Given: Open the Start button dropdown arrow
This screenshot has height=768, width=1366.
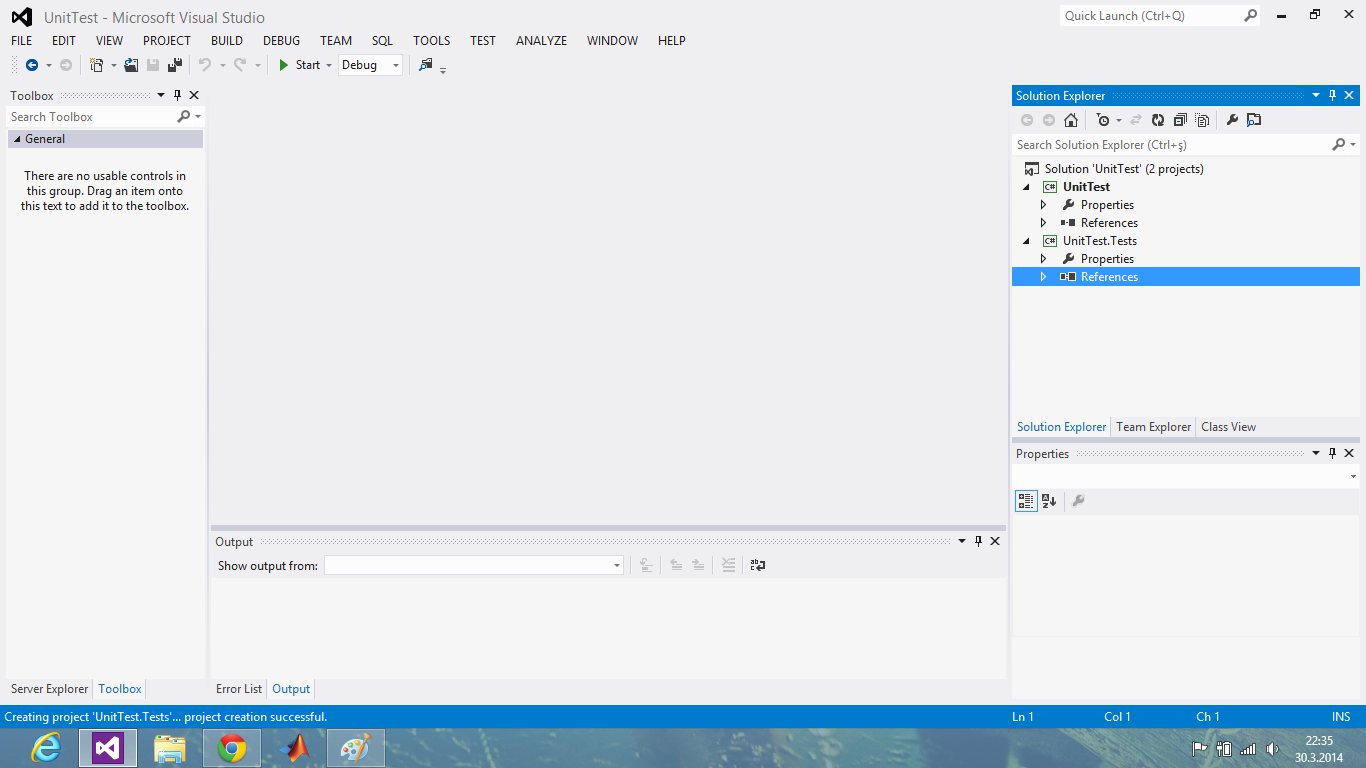Looking at the screenshot, I should 328,66.
